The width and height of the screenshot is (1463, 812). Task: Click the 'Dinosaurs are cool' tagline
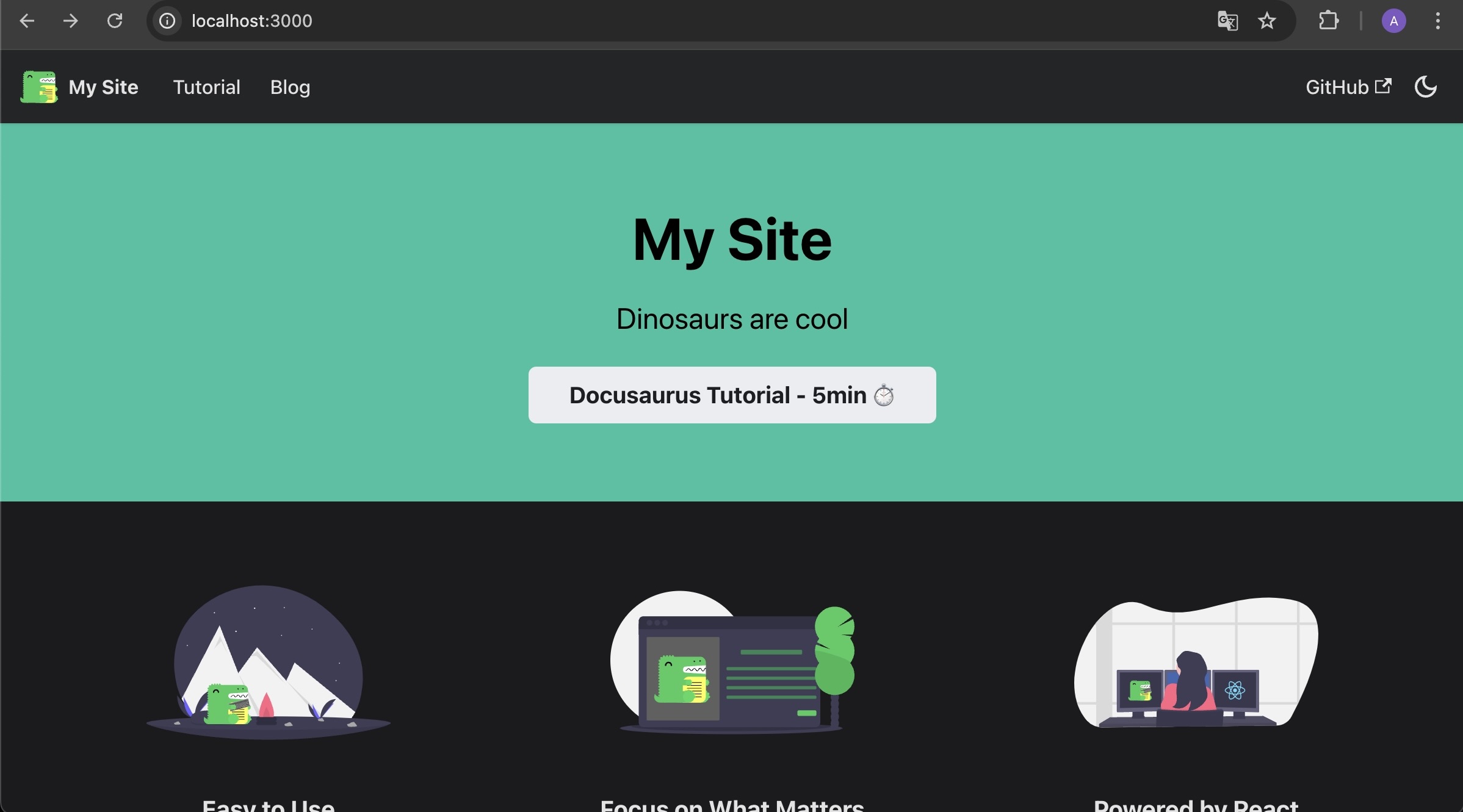pyautogui.click(x=732, y=318)
